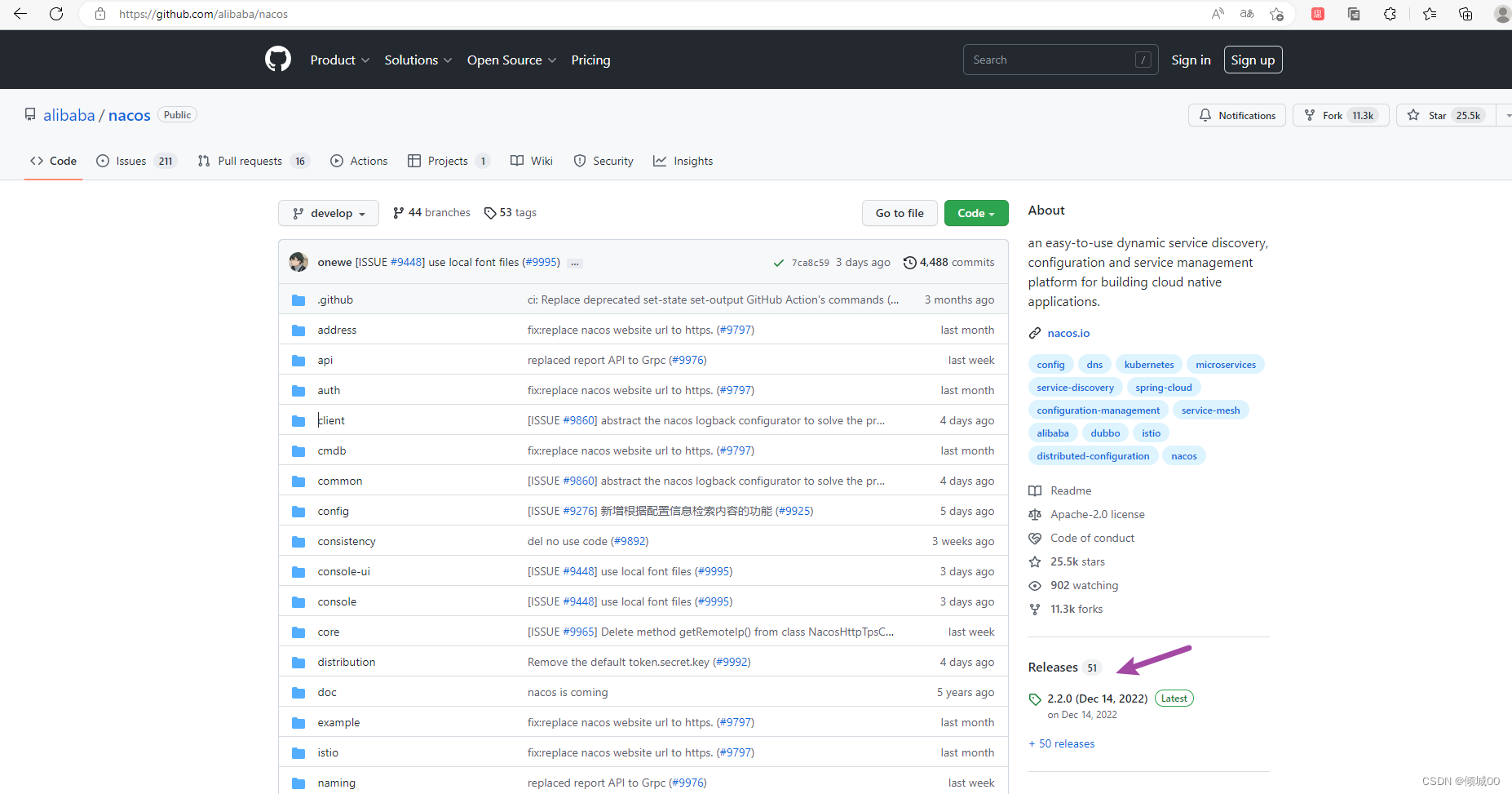This screenshot has height=794, width=1512.
Task: Star the nacos repository
Action: tap(1446, 115)
